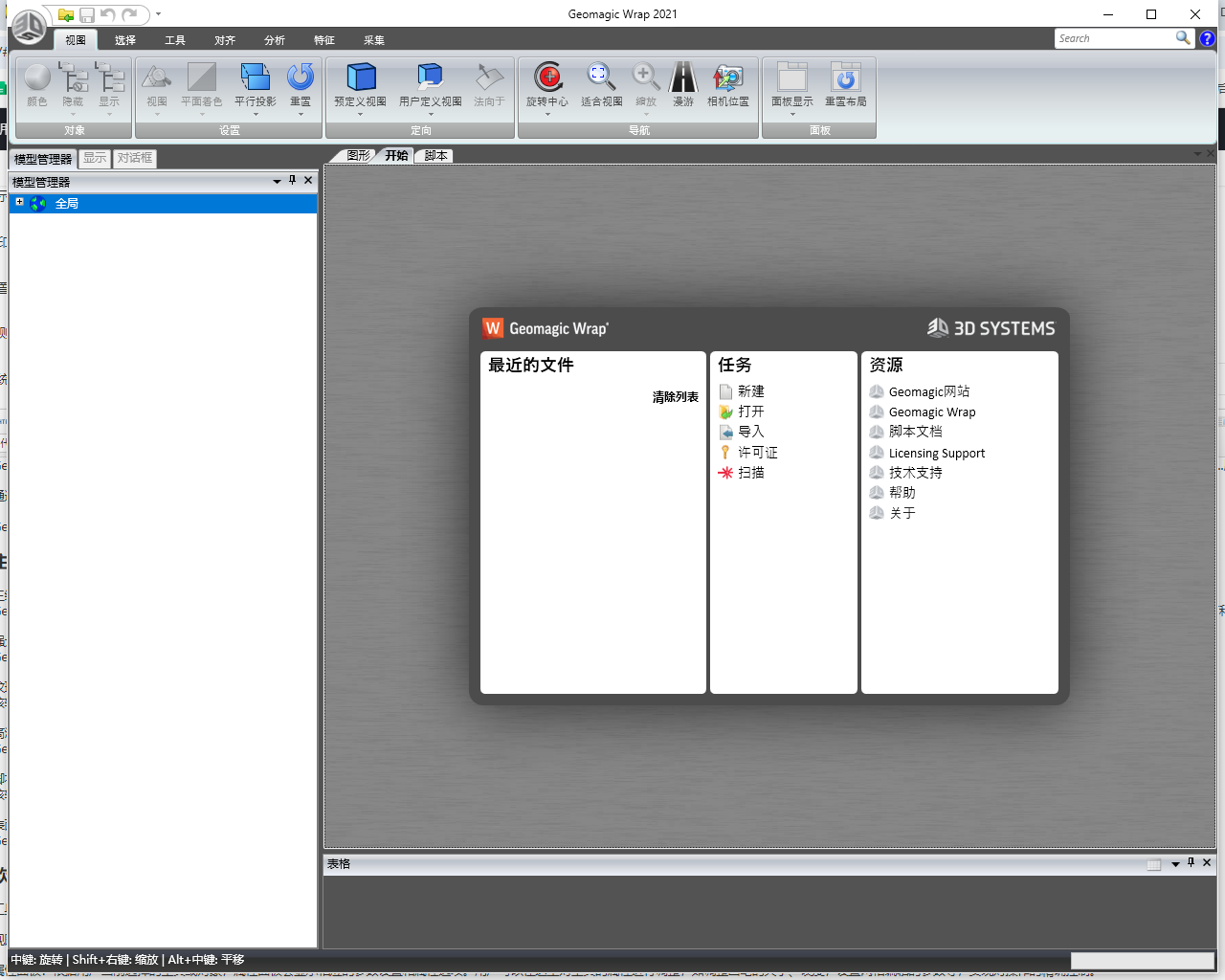Click the 法向于 normal-to icon
Viewport: 1225px width, 980px height.
489,78
